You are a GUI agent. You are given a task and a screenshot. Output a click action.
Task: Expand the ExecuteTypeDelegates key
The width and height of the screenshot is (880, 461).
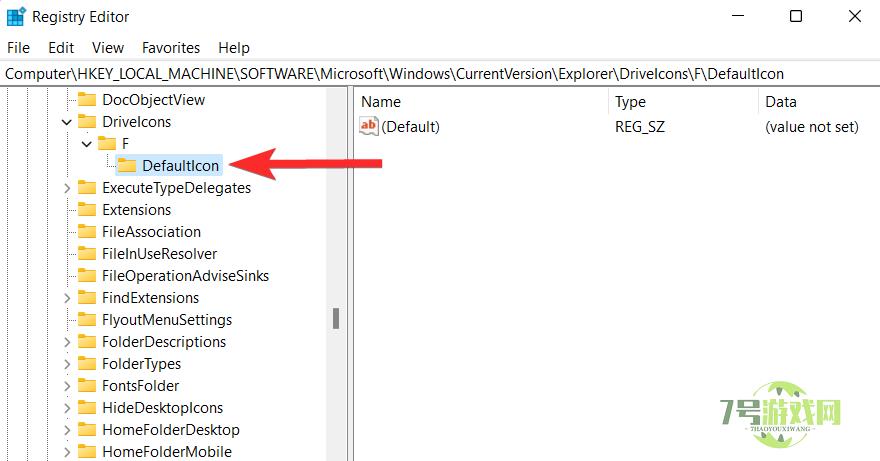[67, 188]
